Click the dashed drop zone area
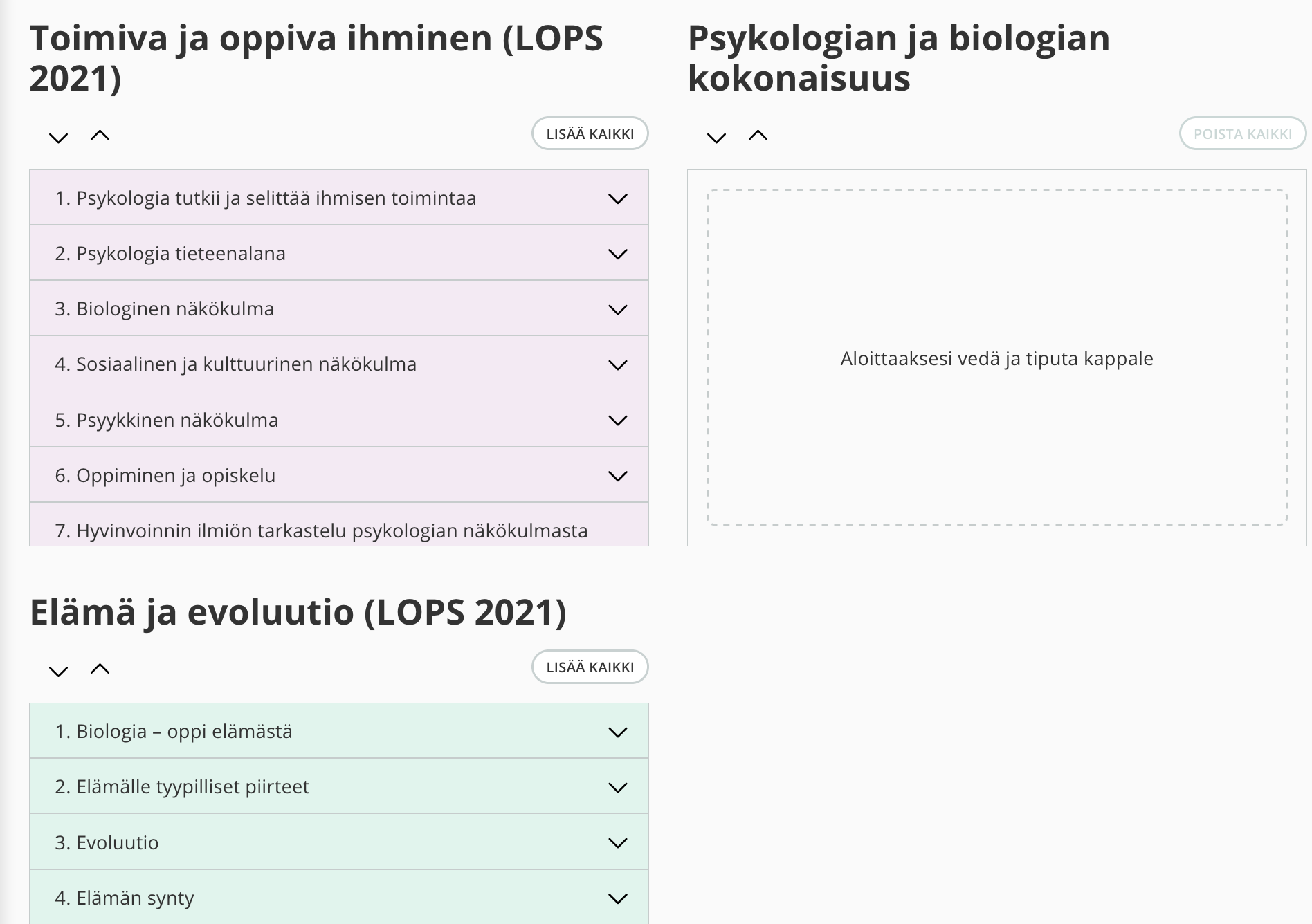The image size is (1312, 924). pyautogui.click(x=996, y=358)
